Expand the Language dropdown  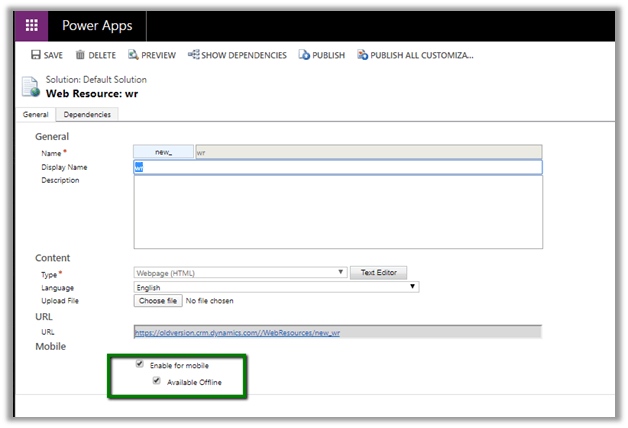(x=275, y=286)
